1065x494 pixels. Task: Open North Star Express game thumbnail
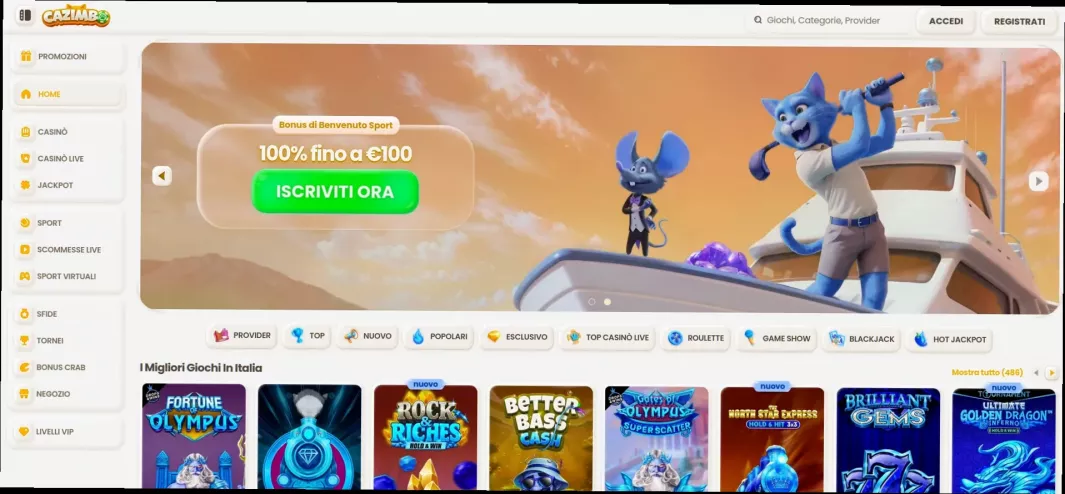[772, 440]
